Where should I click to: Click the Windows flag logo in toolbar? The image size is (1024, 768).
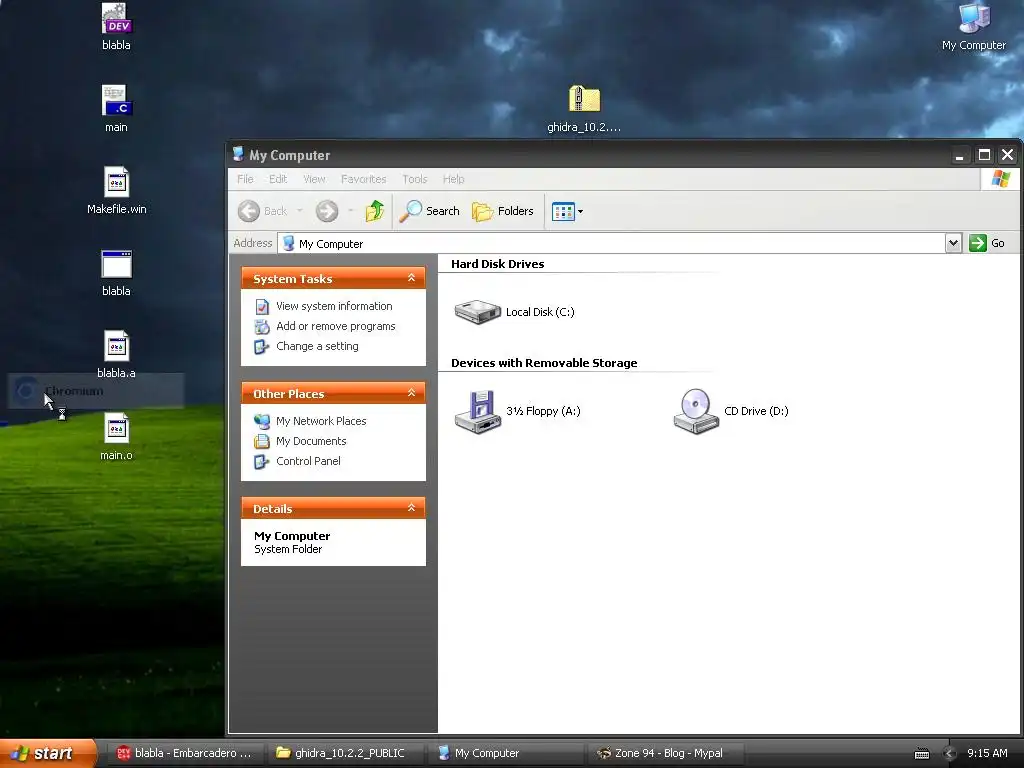pyautogui.click(x=1000, y=178)
